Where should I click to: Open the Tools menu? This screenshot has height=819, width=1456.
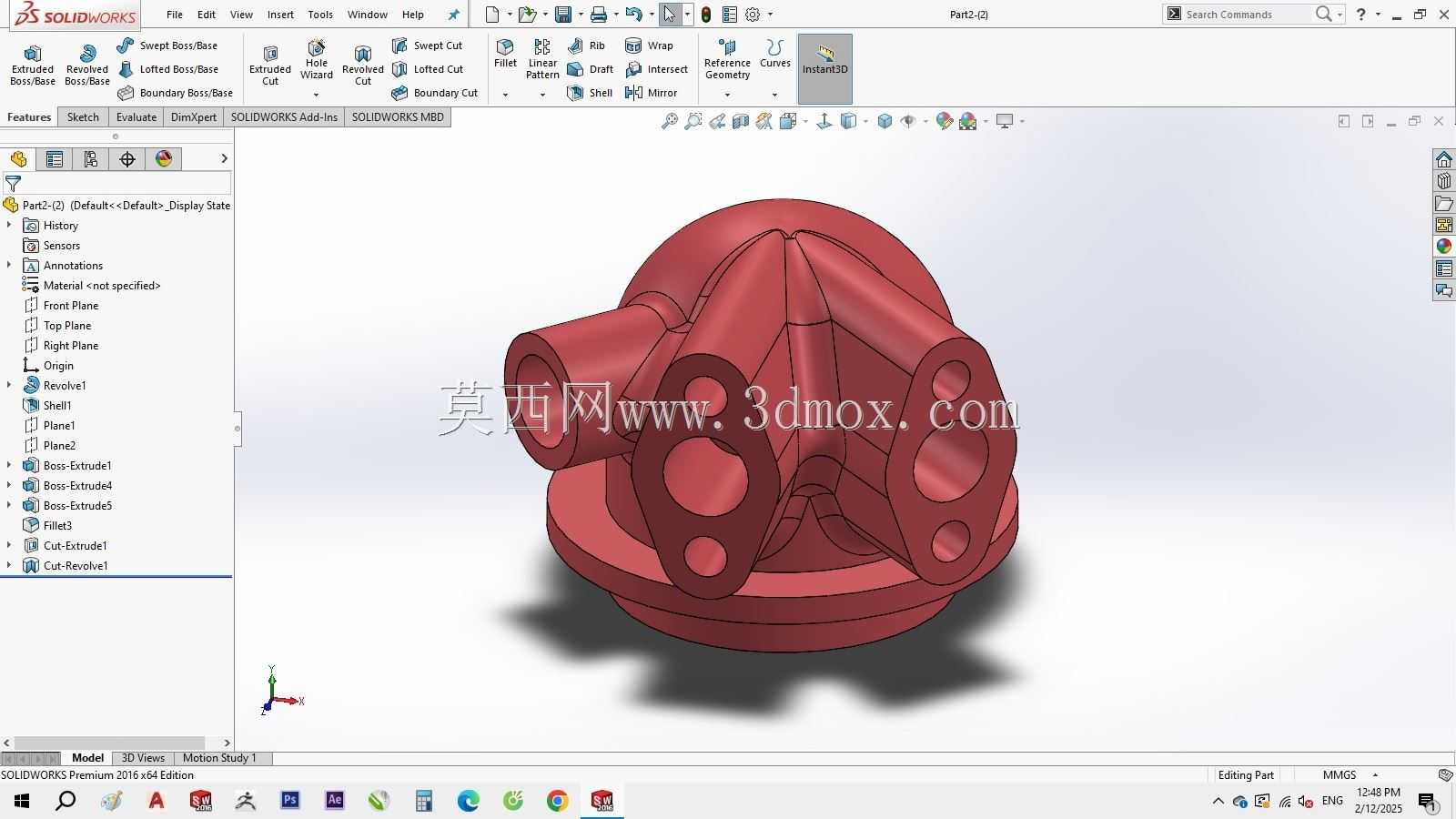(x=320, y=15)
